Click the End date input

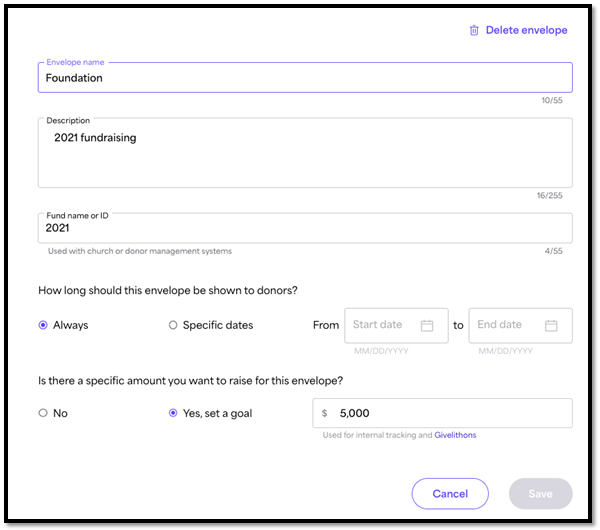tap(520, 326)
